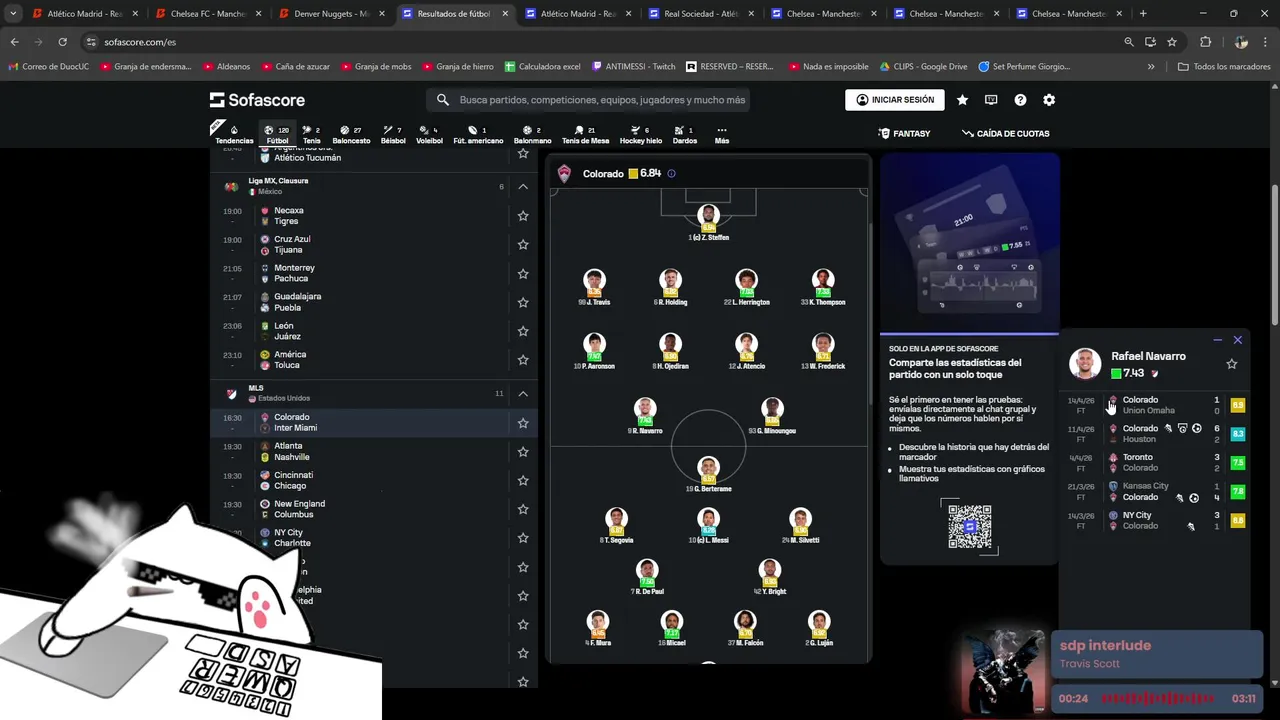The height and width of the screenshot is (720, 1280).
Task: Select player G. Berterame in lineup
Action: click(708, 473)
